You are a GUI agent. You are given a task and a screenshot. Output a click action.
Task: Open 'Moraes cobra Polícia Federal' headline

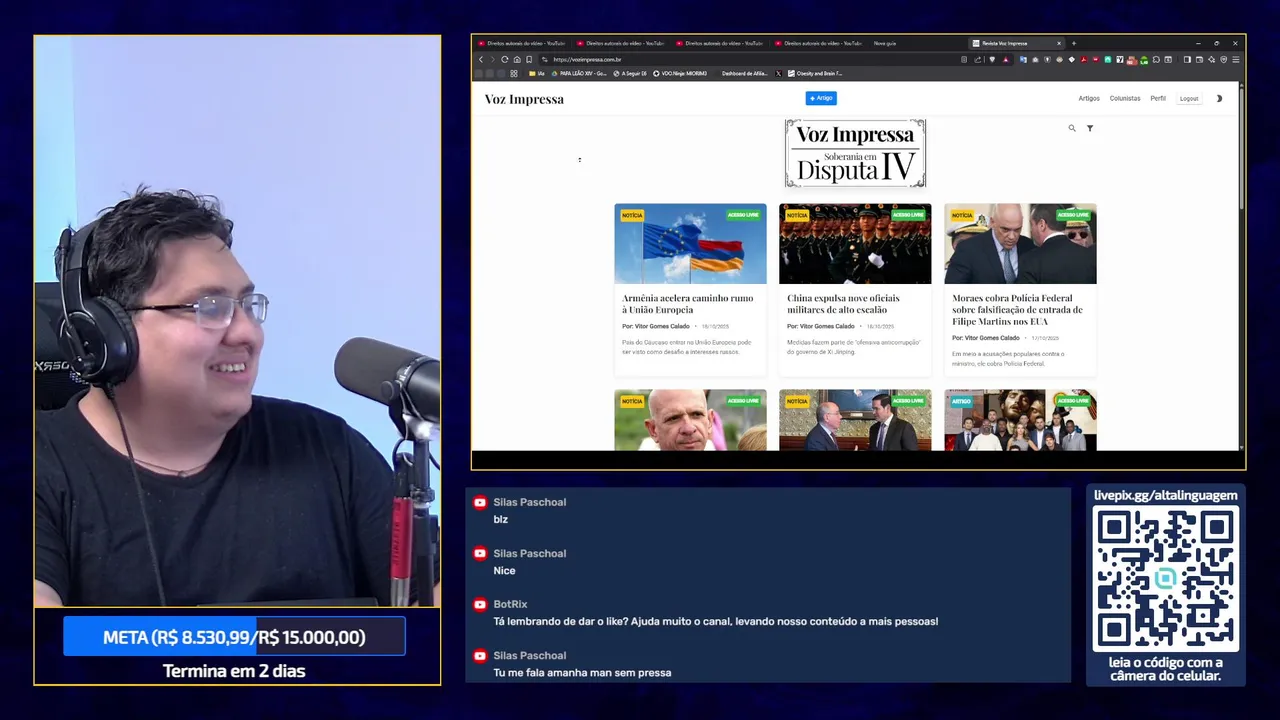[x=1017, y=310]
